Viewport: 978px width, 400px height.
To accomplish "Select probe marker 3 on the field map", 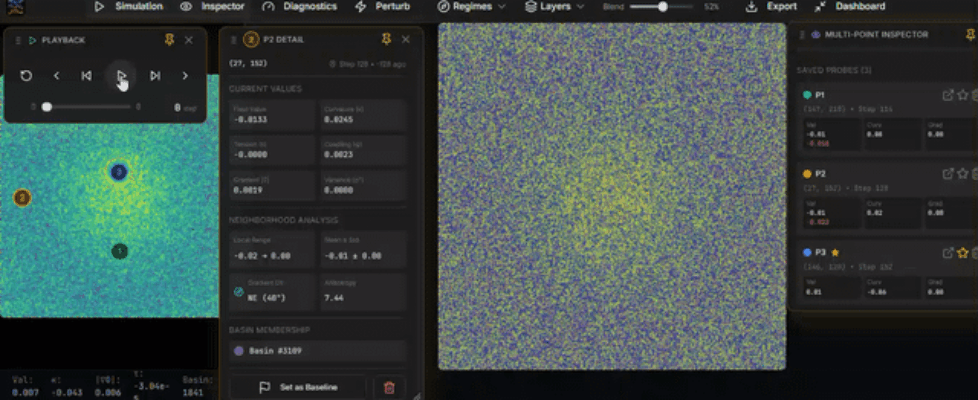I will [x=119, y=172].
